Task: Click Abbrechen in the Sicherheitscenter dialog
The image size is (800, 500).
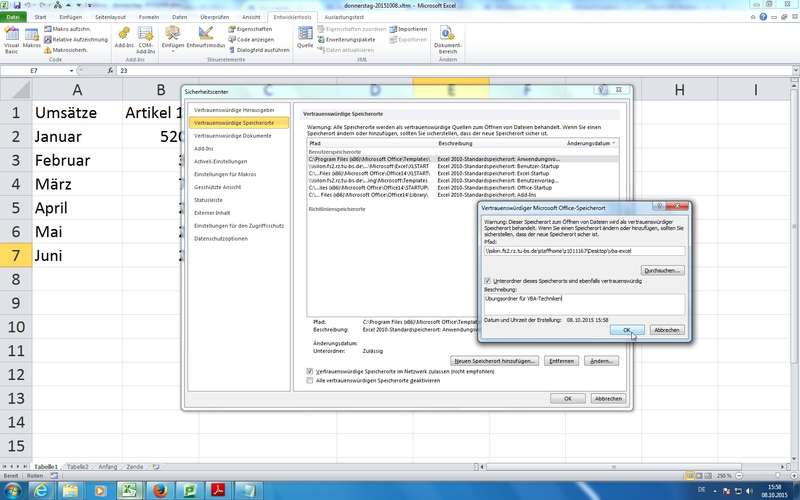Action: [608, 398]
